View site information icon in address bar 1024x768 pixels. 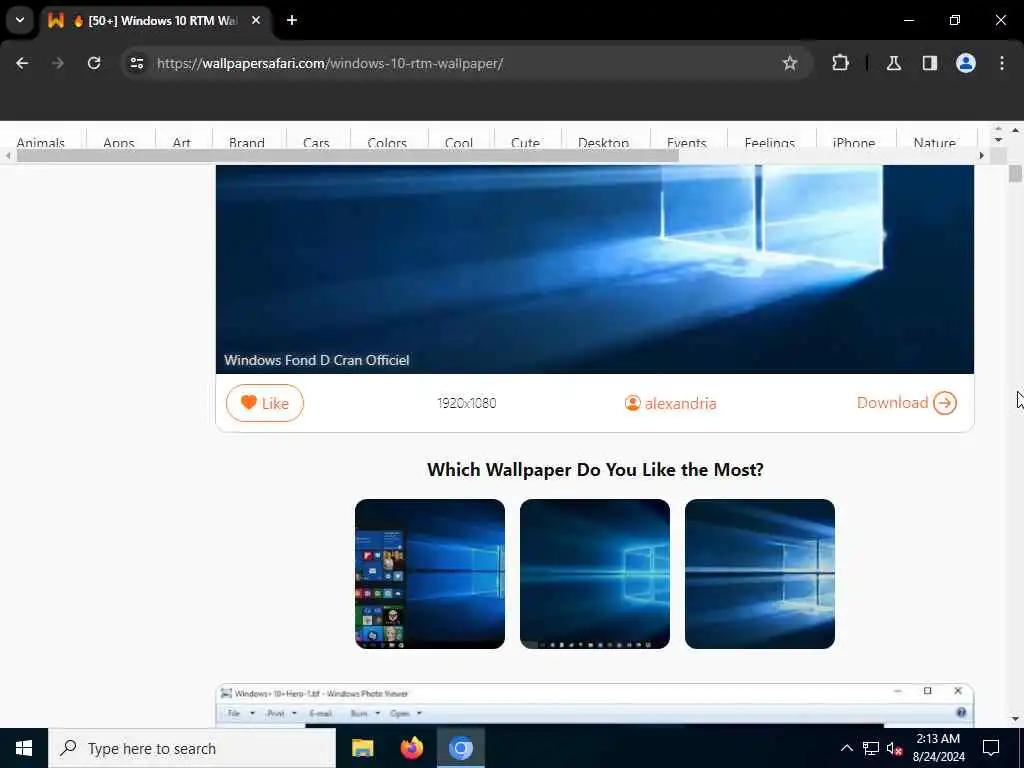tap(136, 63)
